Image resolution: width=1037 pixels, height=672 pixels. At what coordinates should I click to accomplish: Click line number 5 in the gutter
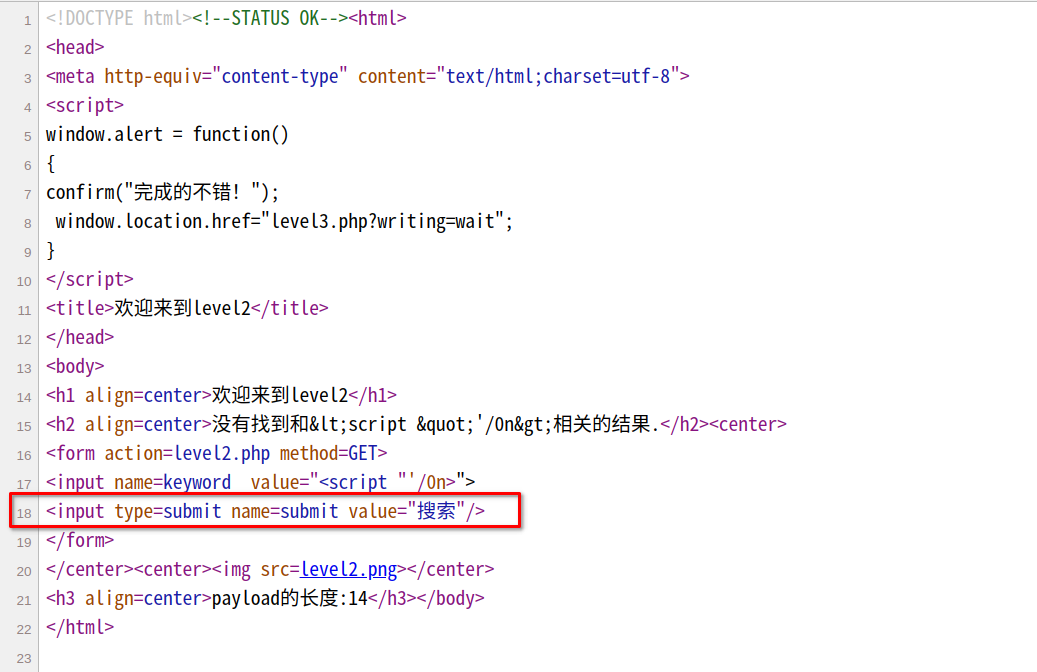[28, 137]
